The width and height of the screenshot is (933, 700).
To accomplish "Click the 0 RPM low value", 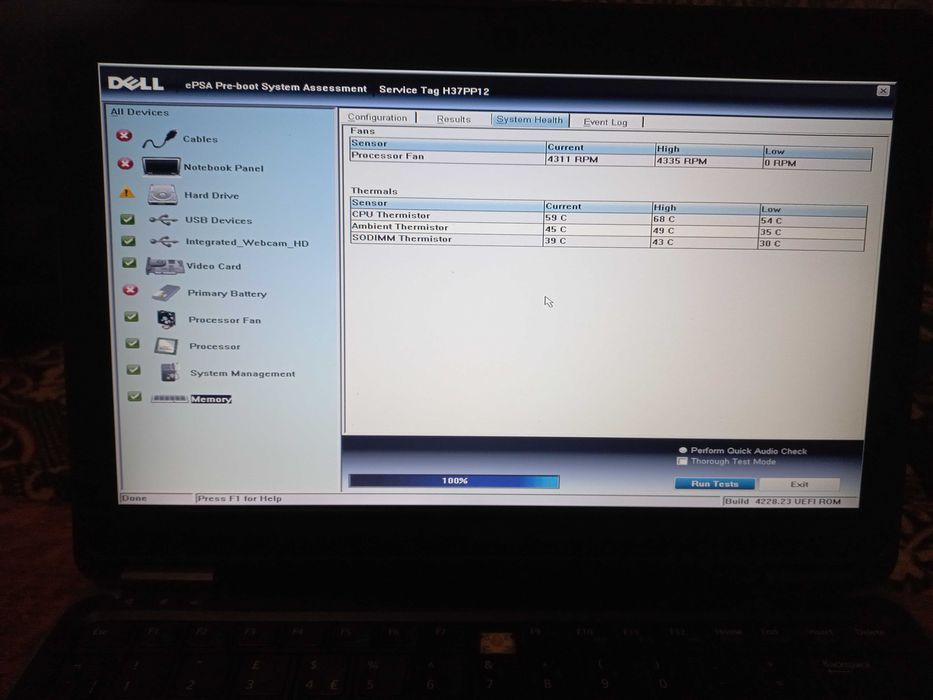I will [780, 163].
